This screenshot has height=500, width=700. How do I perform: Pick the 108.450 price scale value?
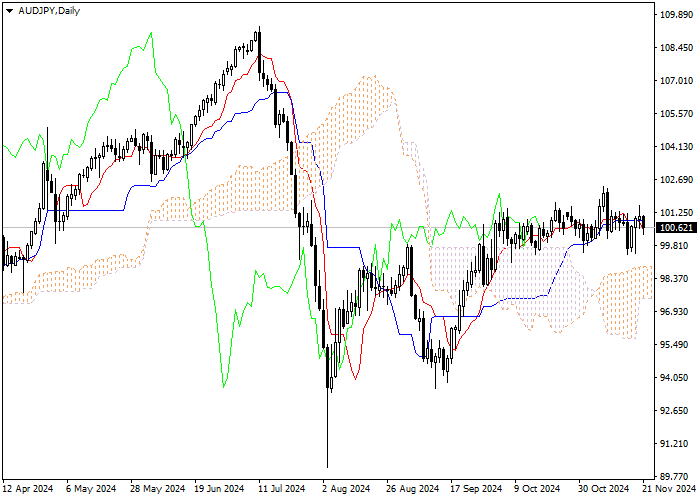point(676,48)
